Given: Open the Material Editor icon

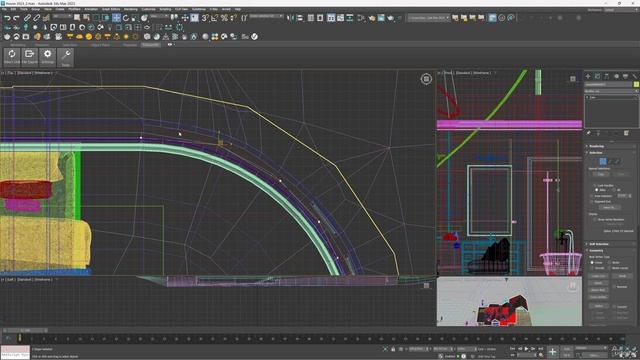Looking at the screenshot, I should pyautogui.click(x=361, y=18).
